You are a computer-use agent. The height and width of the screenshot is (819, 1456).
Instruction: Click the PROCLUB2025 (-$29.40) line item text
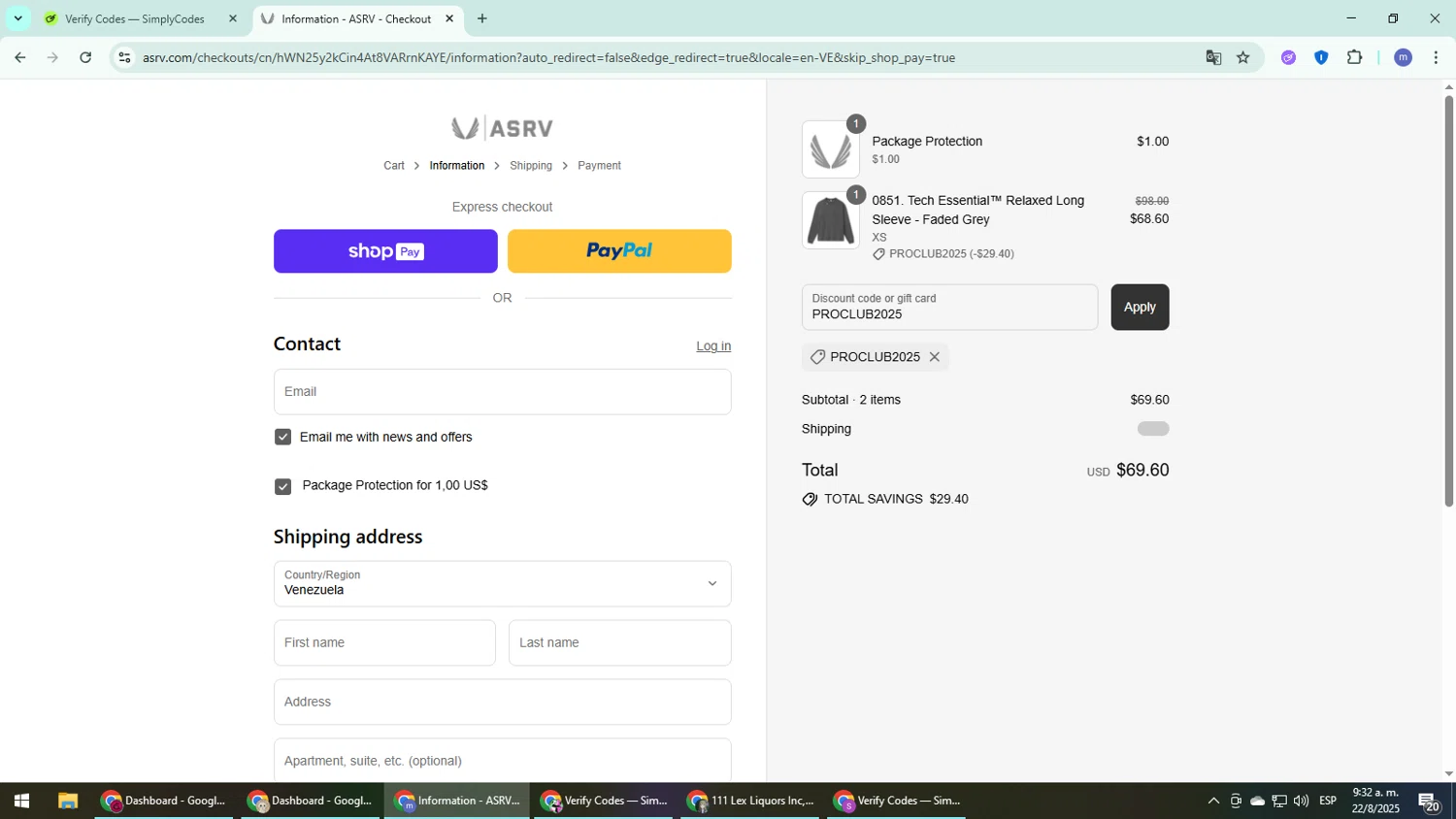tap(951, 254)
